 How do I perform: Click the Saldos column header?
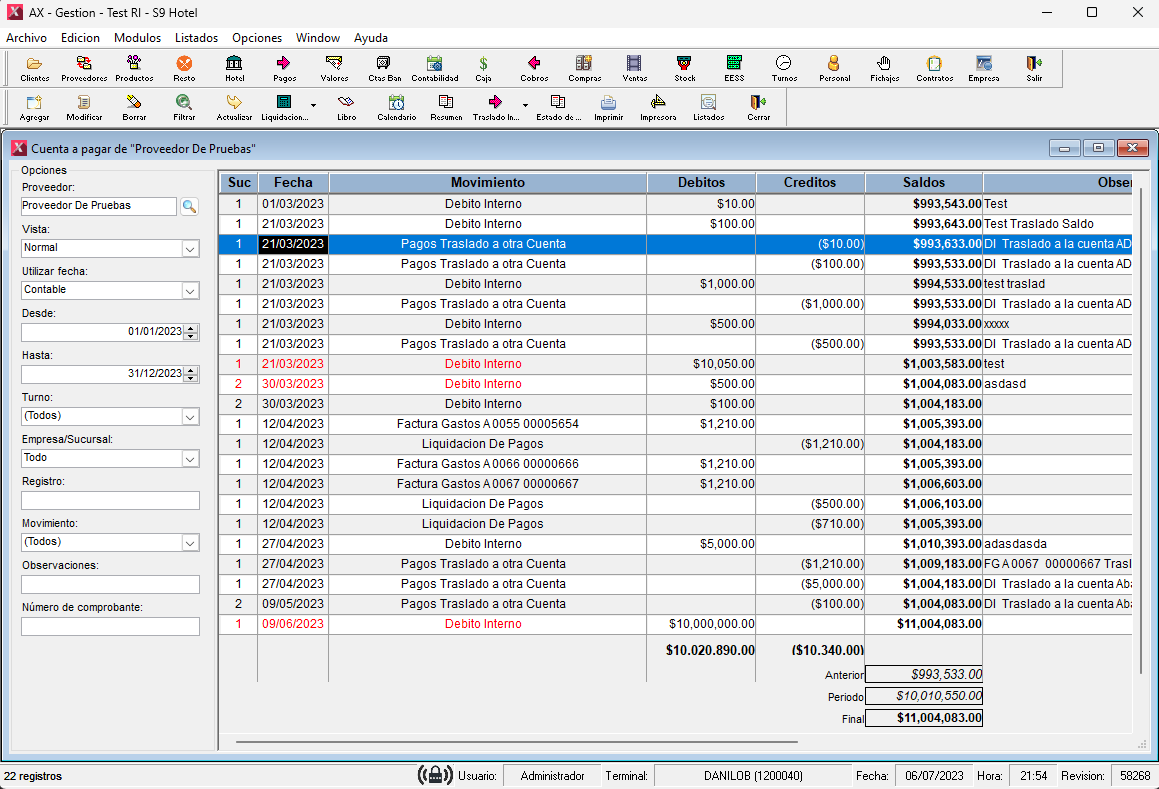923,183
